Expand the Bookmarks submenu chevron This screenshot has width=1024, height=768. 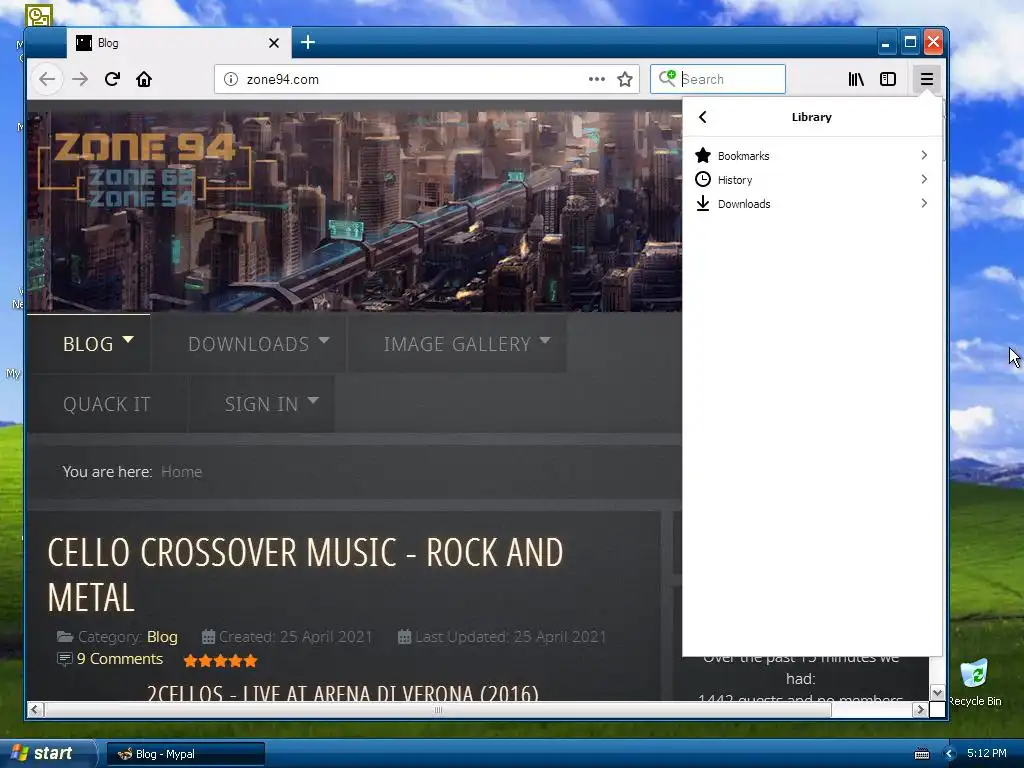point(924,155)
